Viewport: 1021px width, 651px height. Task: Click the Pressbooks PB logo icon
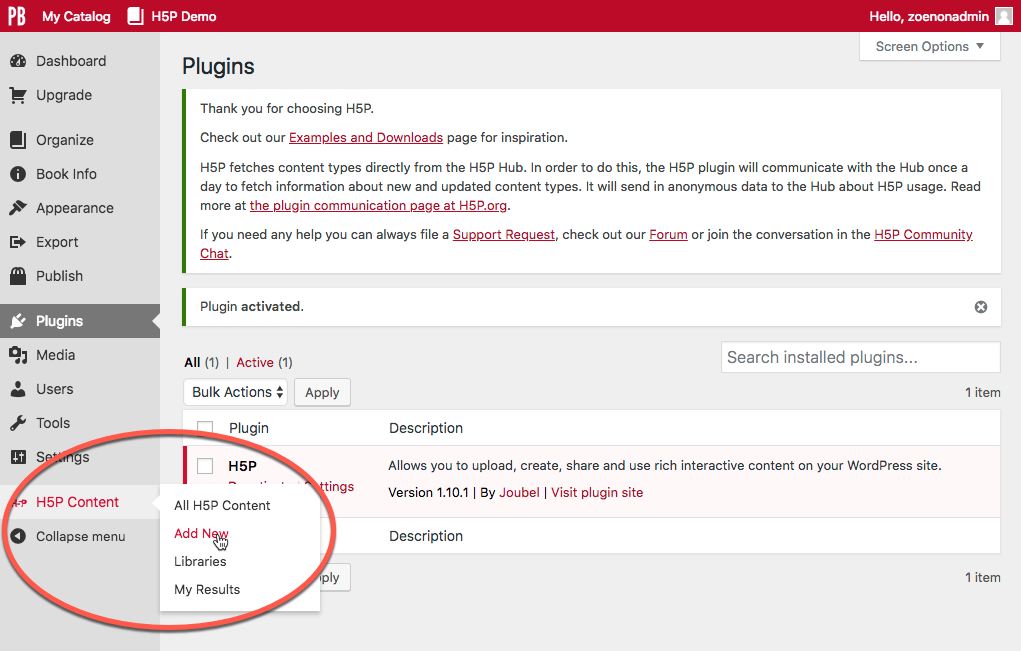[17, 16]
